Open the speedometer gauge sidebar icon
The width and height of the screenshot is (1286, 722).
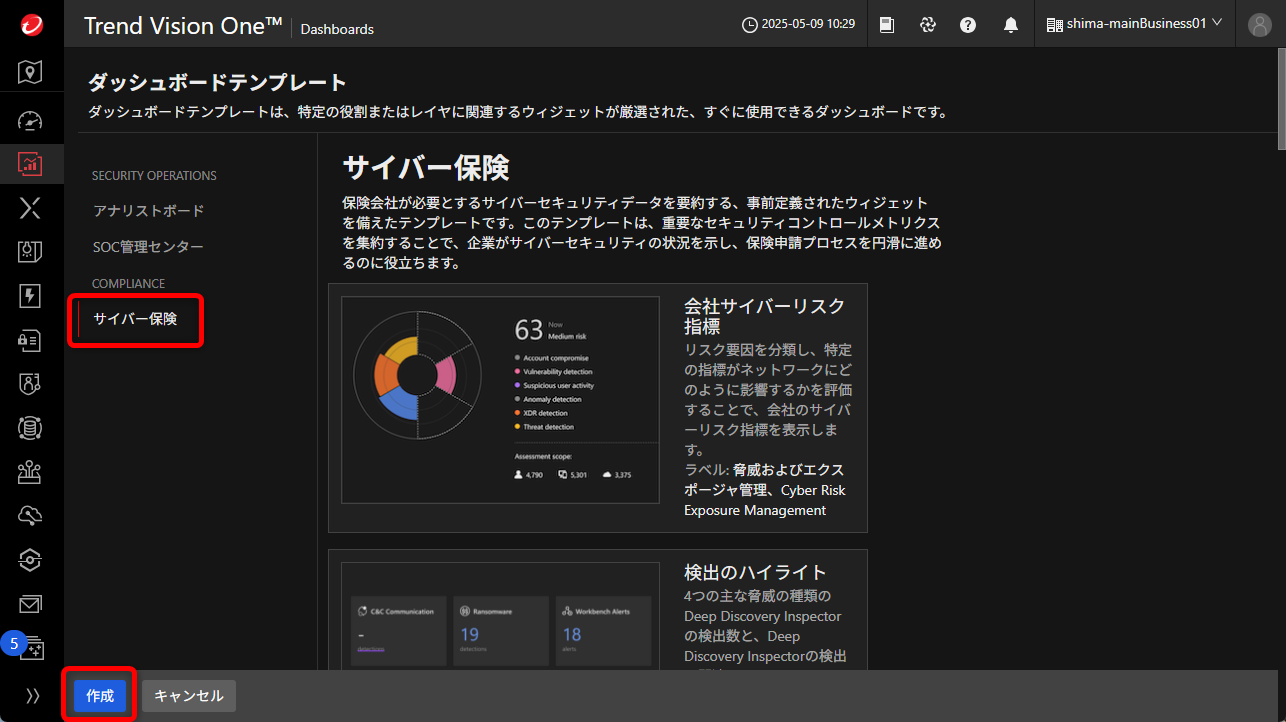pyautogui.click(x=31, y=121)
